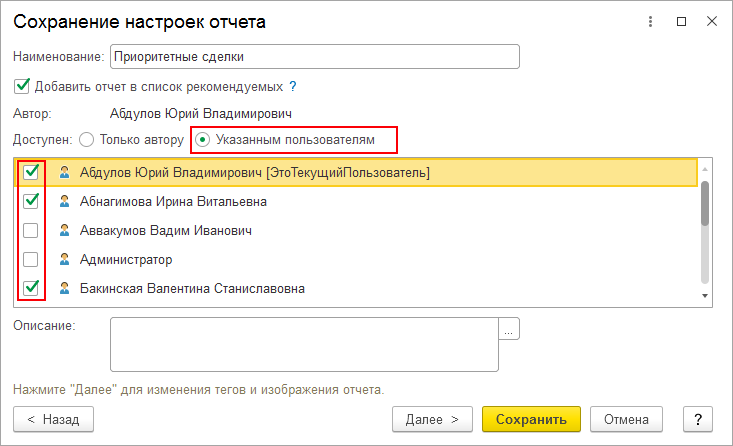Uncheck Бакинская Валентина Станиславовна
This screenshot has height=446, width=733.
coord(31,289)
